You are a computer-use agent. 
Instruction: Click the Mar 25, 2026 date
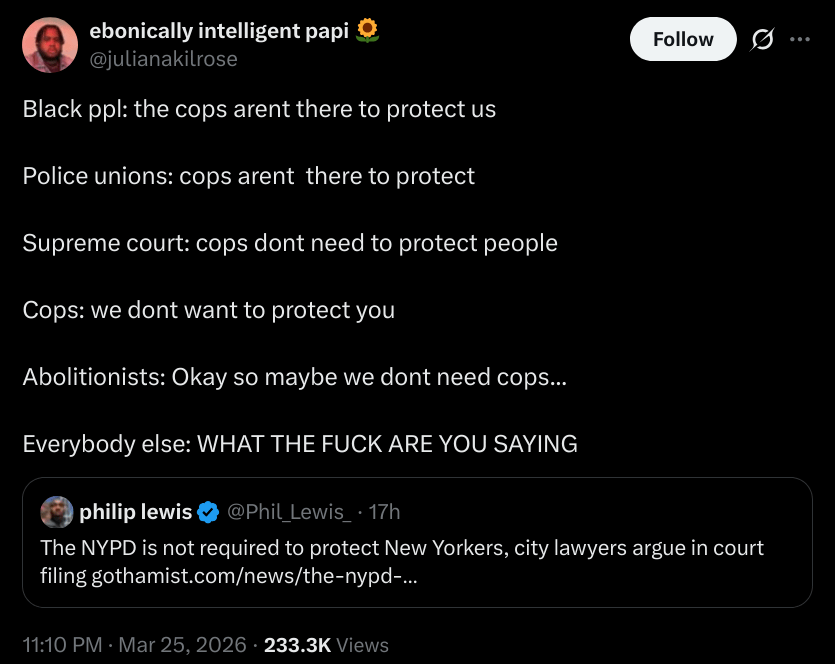tap(184, 645)
